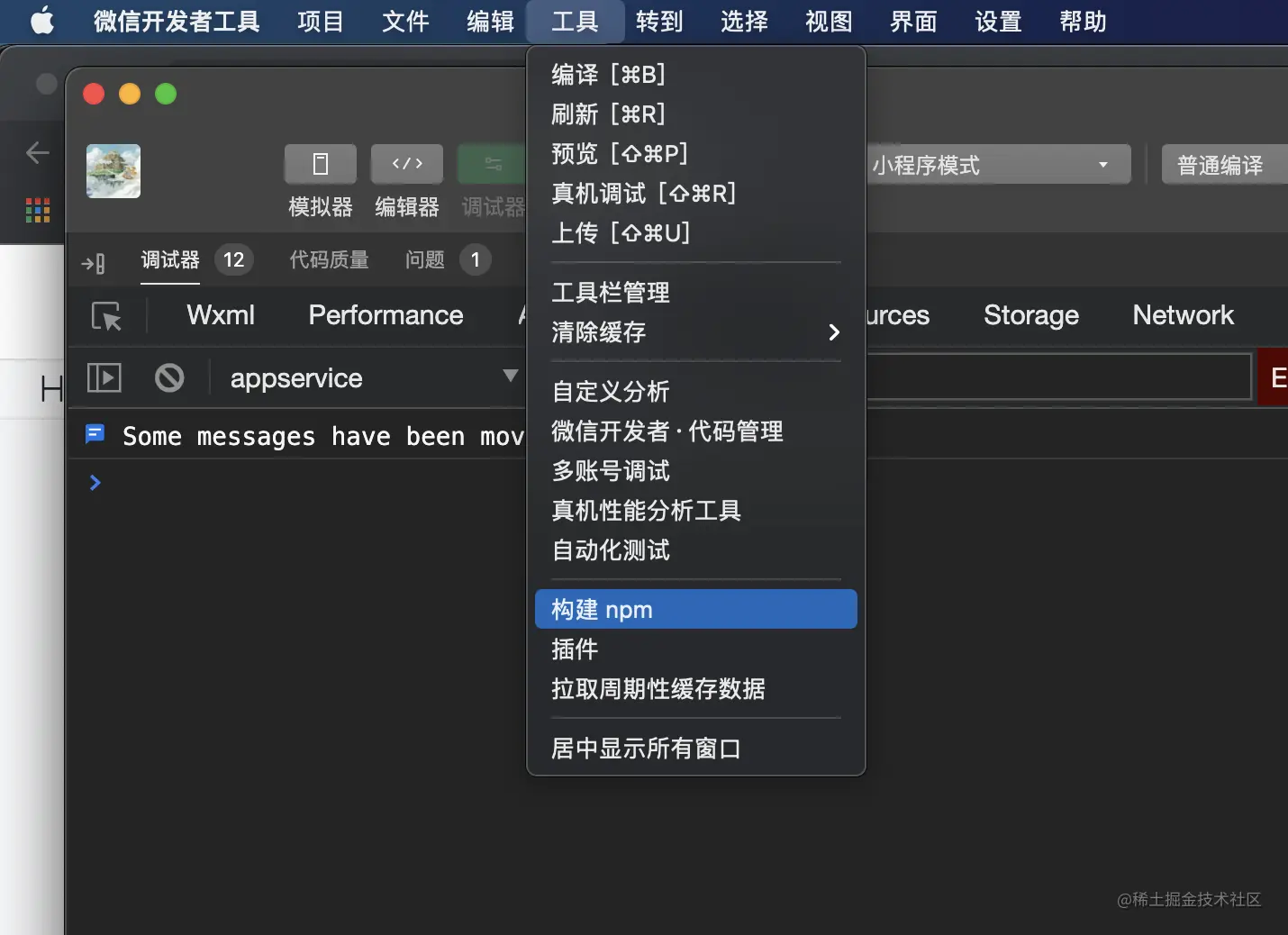
Task: Choose 刷新 [⌘R] from the menu
Action: [695, 113]
